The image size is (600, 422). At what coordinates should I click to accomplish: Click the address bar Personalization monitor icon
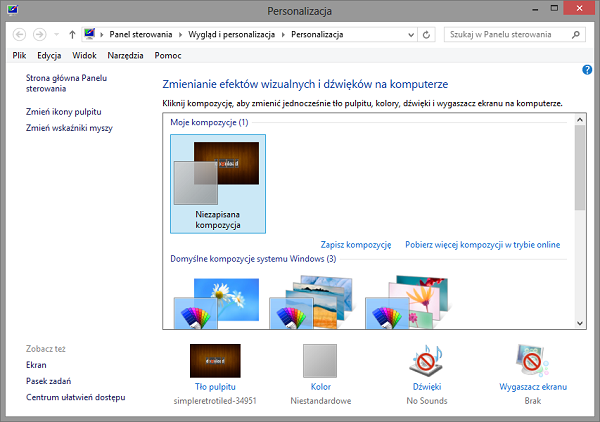90,34
